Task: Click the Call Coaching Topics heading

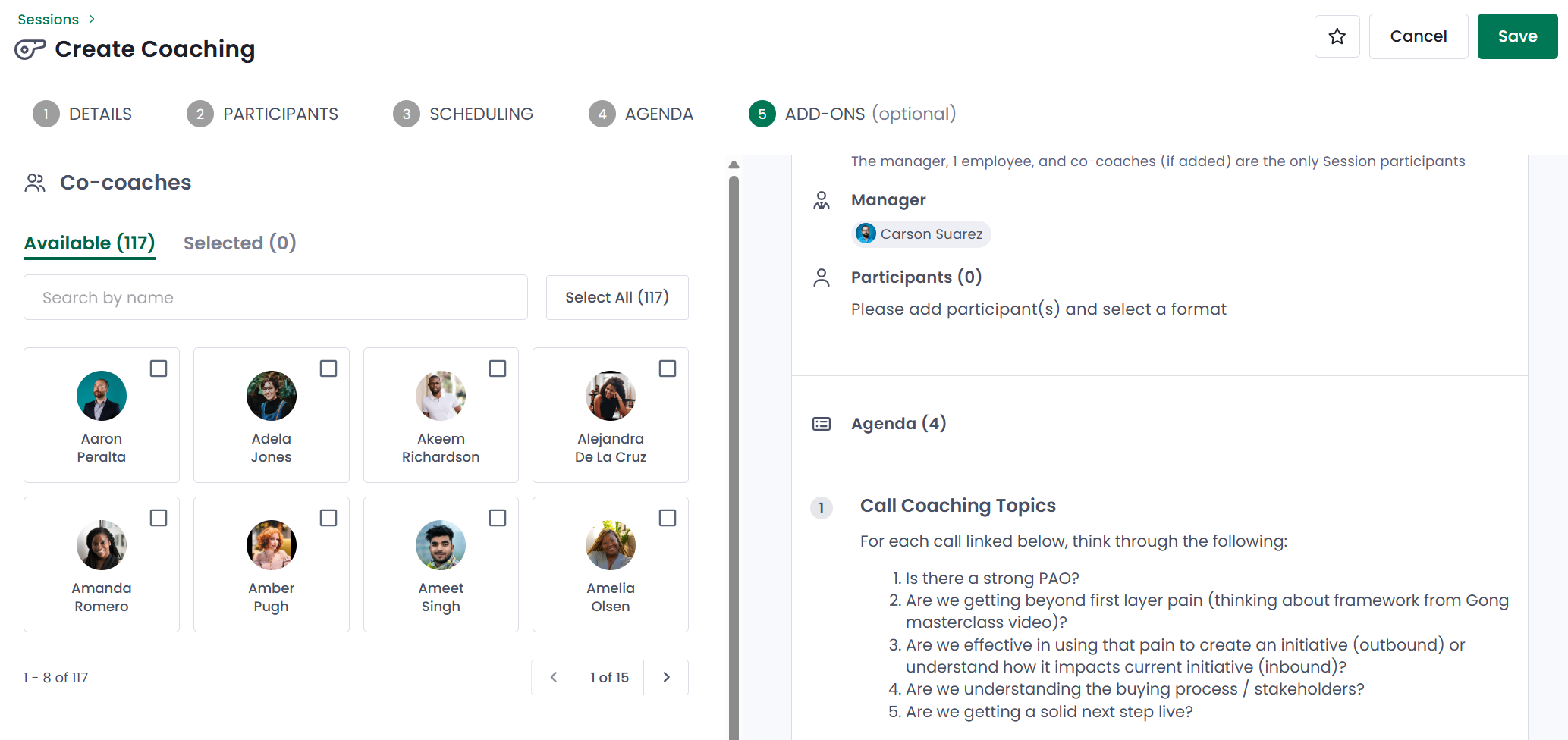Action: click(957, 506)
